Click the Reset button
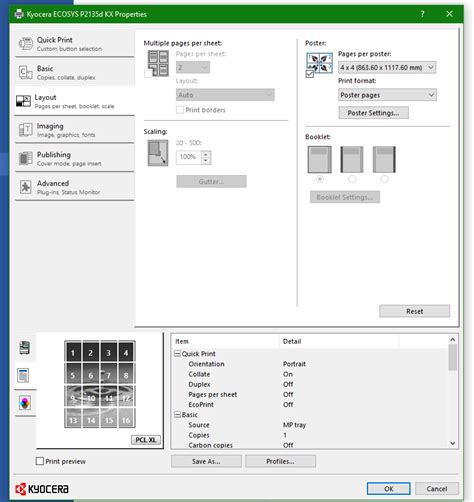This screenshot has height=502, width=474. [414, 311]
